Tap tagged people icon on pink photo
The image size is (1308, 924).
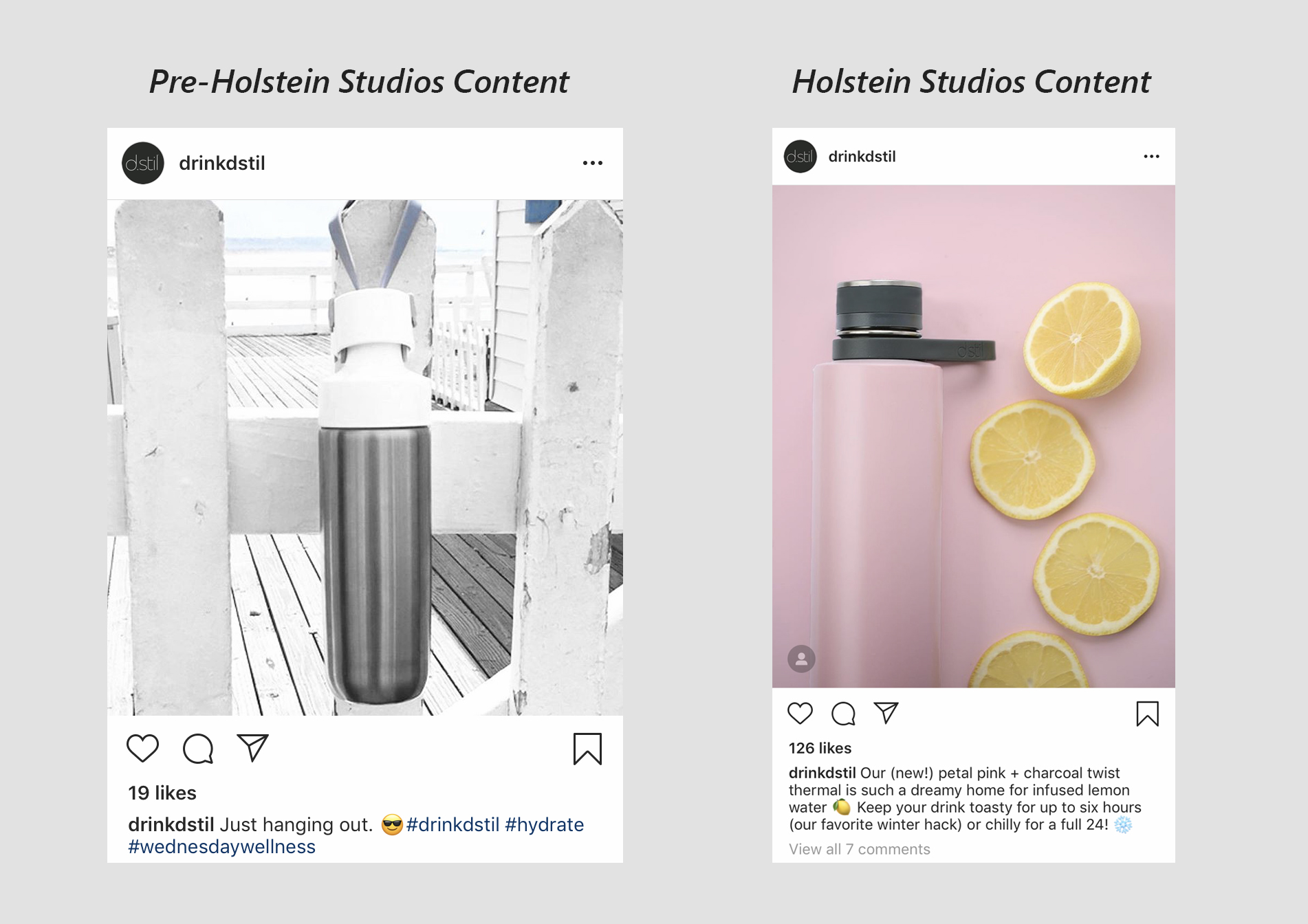(801, 659)
